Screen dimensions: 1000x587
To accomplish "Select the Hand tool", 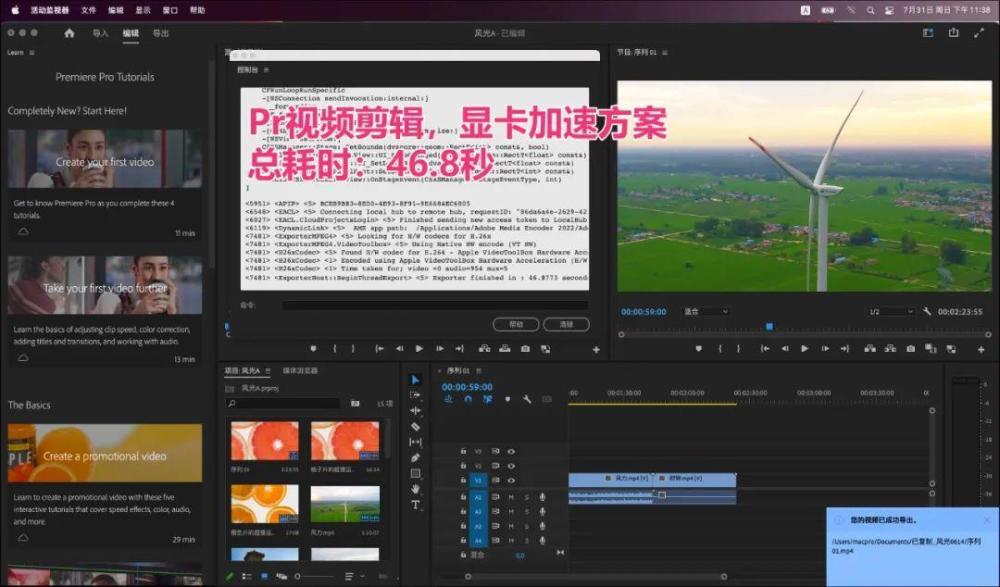I will (x=416, y=489).
